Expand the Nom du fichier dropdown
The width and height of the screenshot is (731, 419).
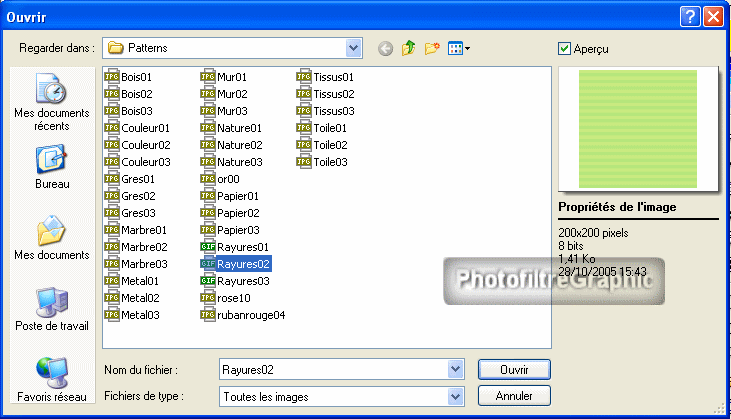tap(456, 370)
